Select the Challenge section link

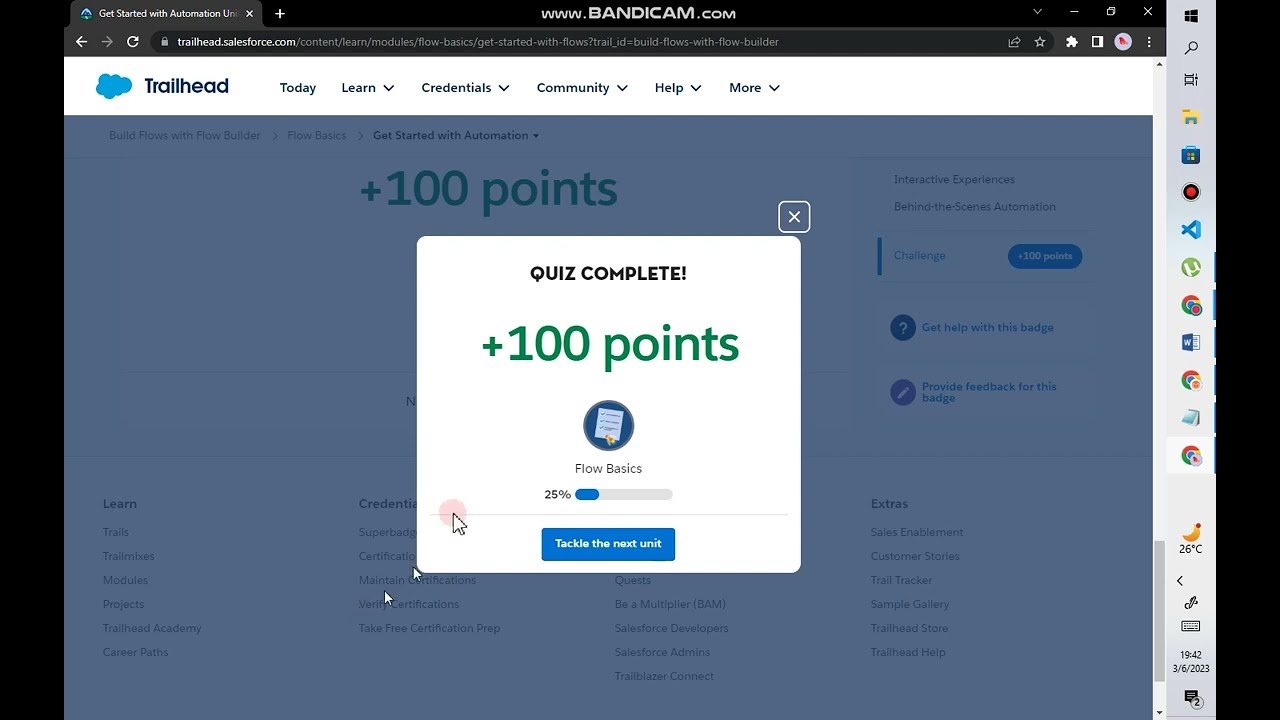(920, 256)
